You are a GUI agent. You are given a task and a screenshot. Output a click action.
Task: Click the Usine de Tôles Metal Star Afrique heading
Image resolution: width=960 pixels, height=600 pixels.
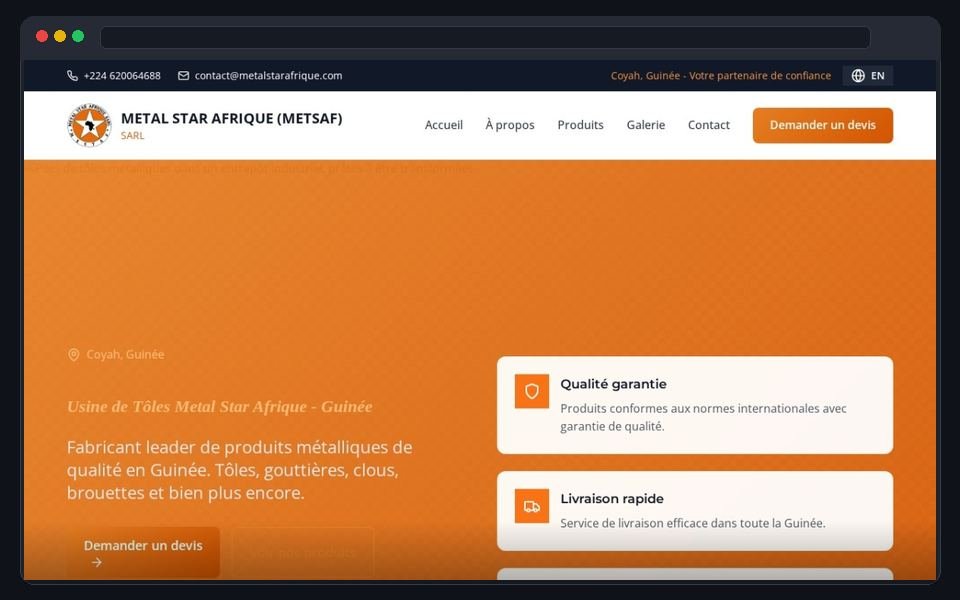(x=220, y=407)
